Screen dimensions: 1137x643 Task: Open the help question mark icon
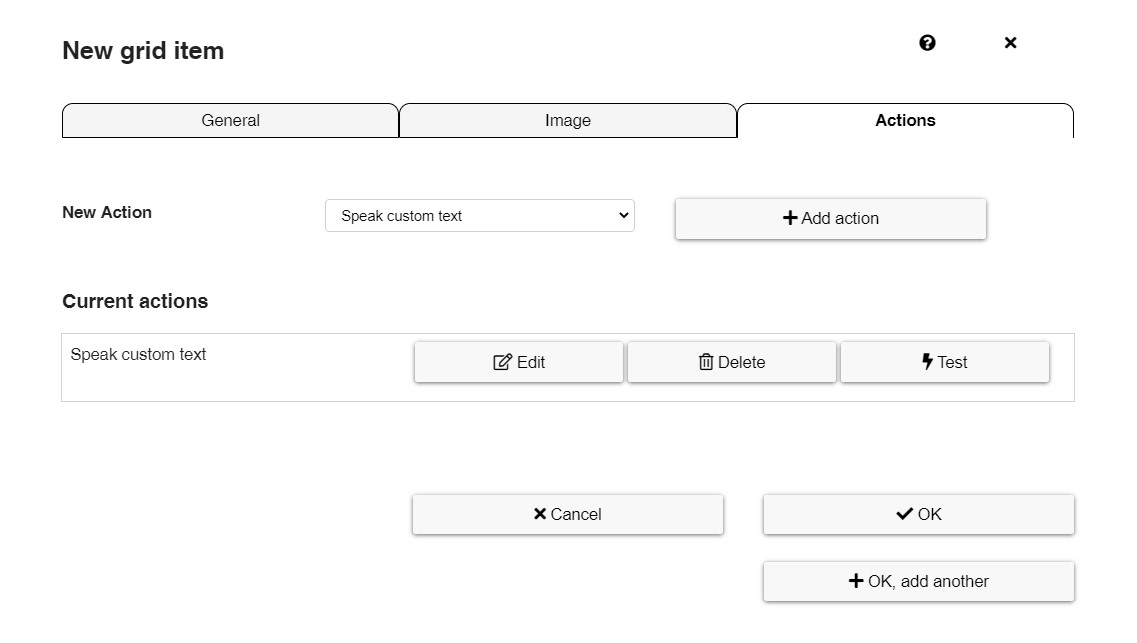927,43
